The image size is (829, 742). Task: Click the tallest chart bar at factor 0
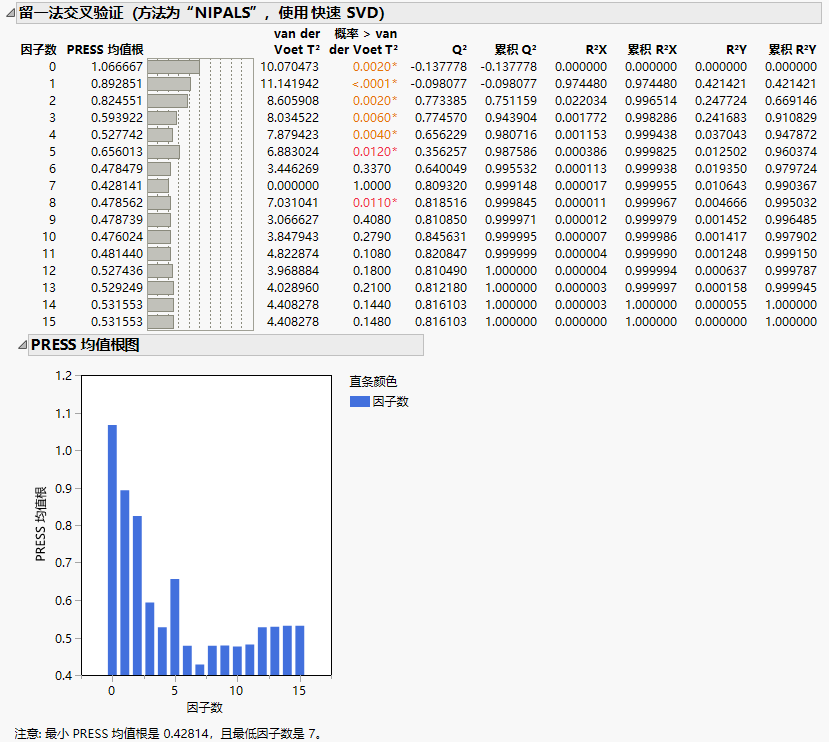[112, 550]
